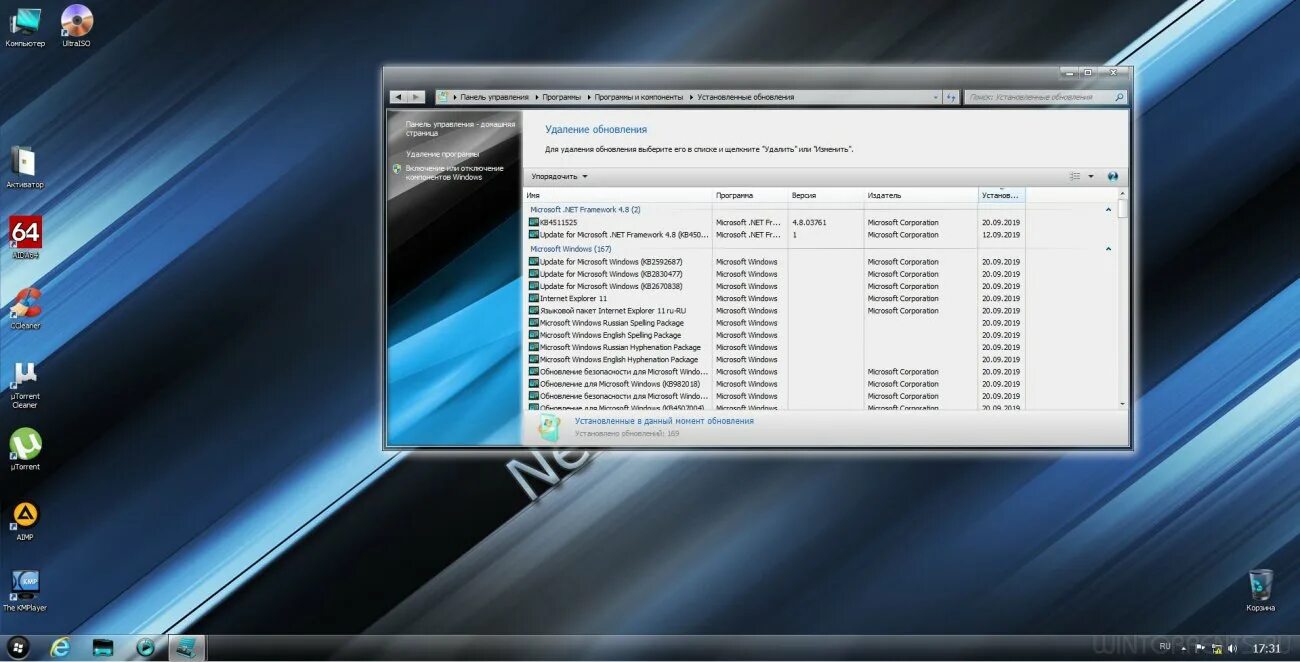Open the network tray icon
Image resolution: width=1300 pixels, height=662 pixels.
pos(1215,649)
